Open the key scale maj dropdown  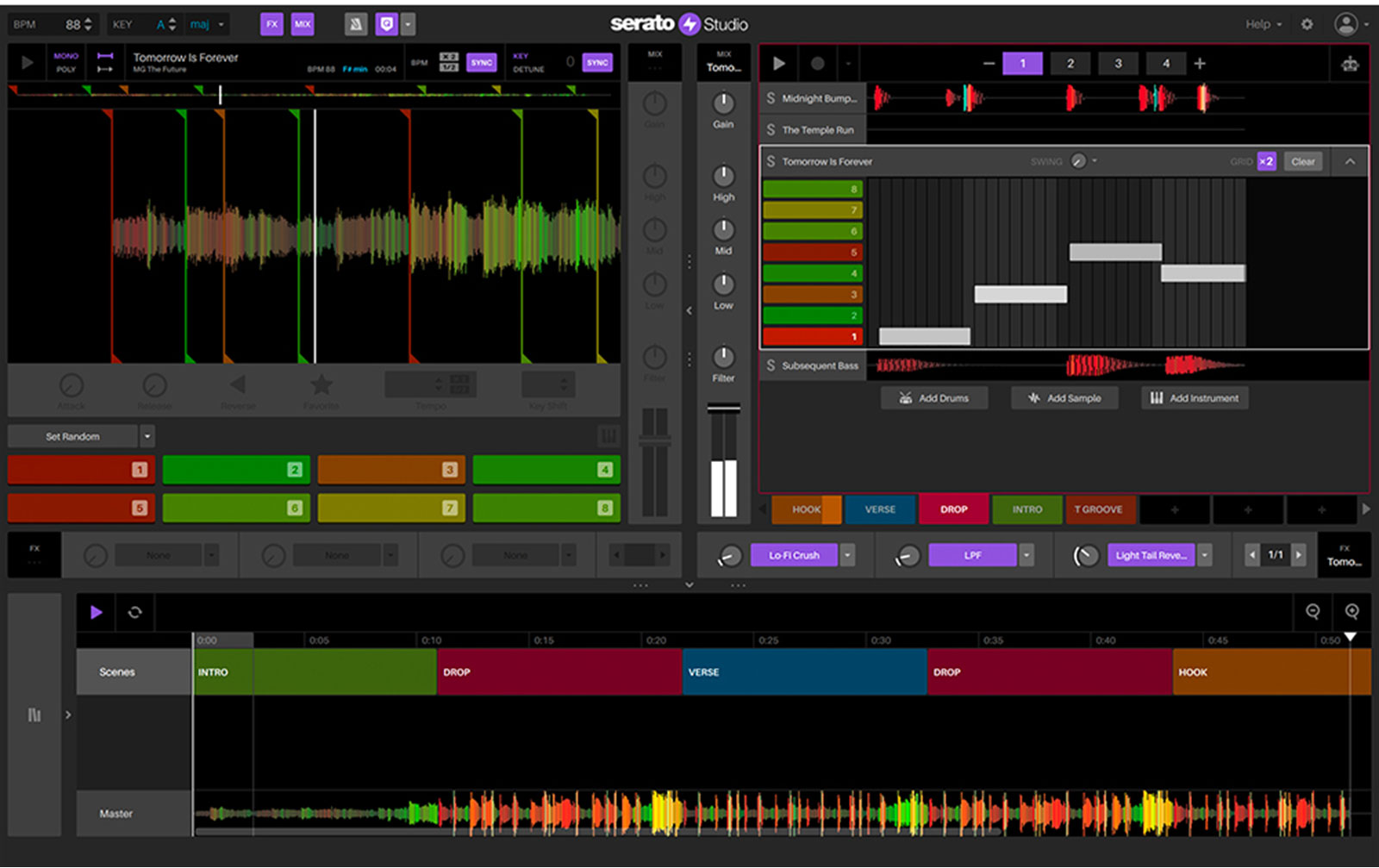207,24
